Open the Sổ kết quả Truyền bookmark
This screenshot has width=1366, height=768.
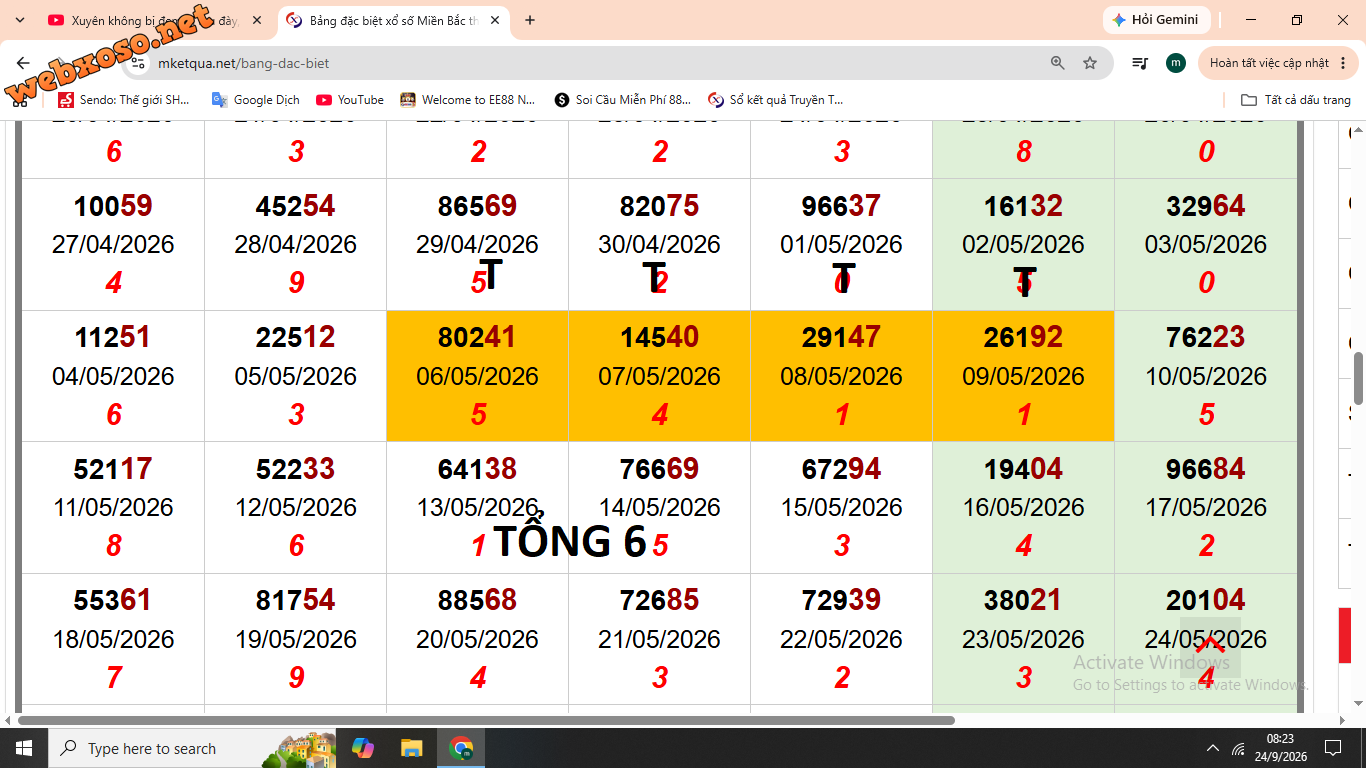776,100
